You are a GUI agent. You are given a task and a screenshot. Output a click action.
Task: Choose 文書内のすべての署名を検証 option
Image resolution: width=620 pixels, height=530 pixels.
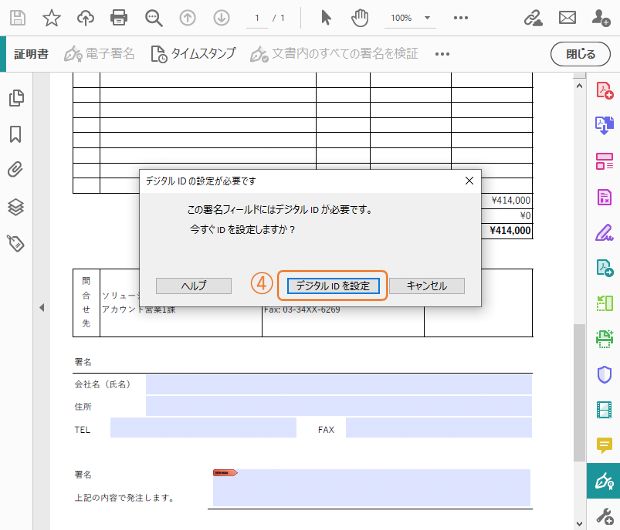(334, 54)
